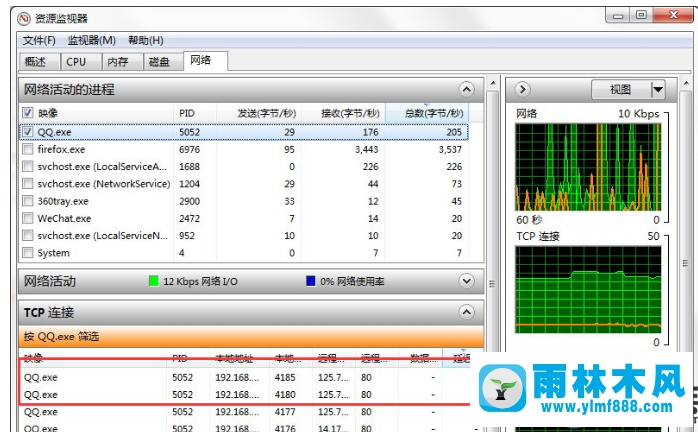Switch to the 磁盘 tab
The image size is (698, 432).
[163, 62]
